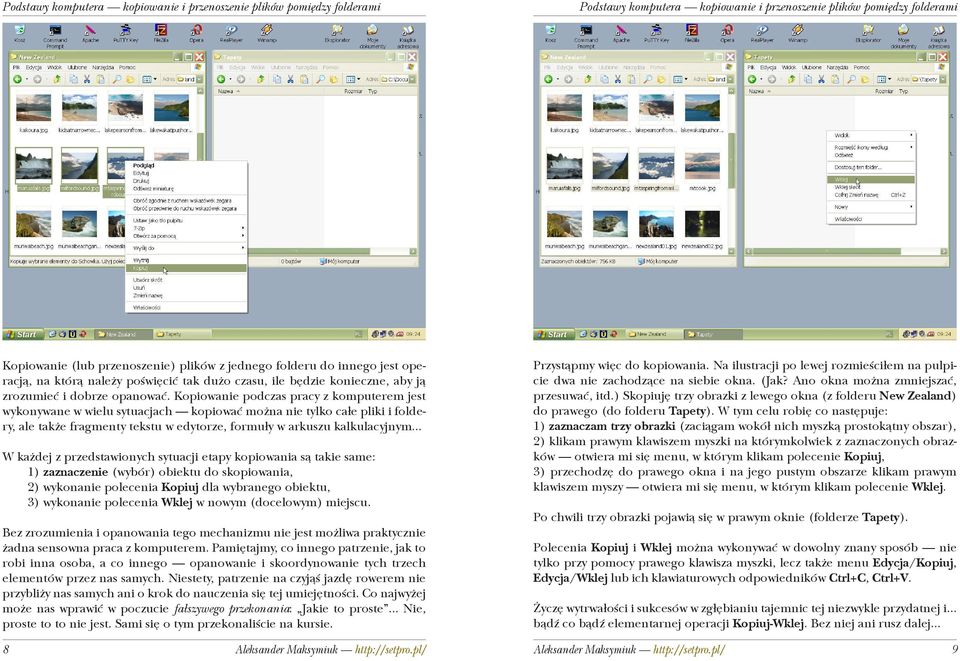Image resolution: width=960 pixels, height=661 pixels.
Task: Expand Nowy submenu in Tapety context menu
Action: (x=871, y=207)
